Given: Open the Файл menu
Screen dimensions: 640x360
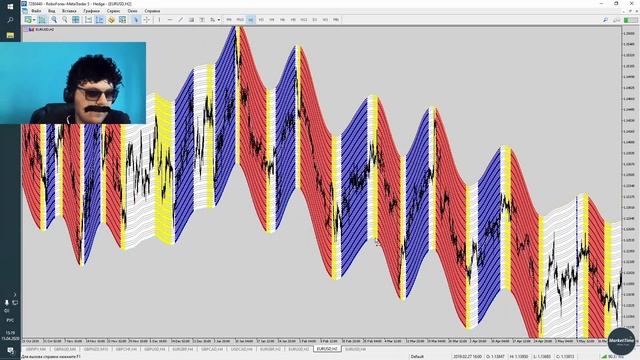Looking at the screenshot, I should coord(36,11).
